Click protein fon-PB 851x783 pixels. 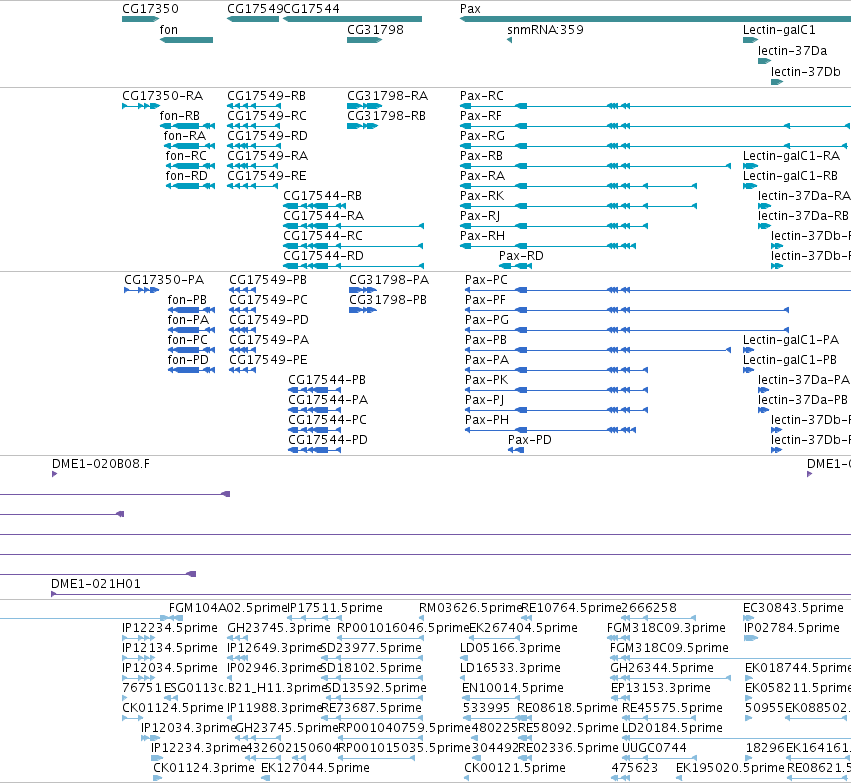click(192, 310)
